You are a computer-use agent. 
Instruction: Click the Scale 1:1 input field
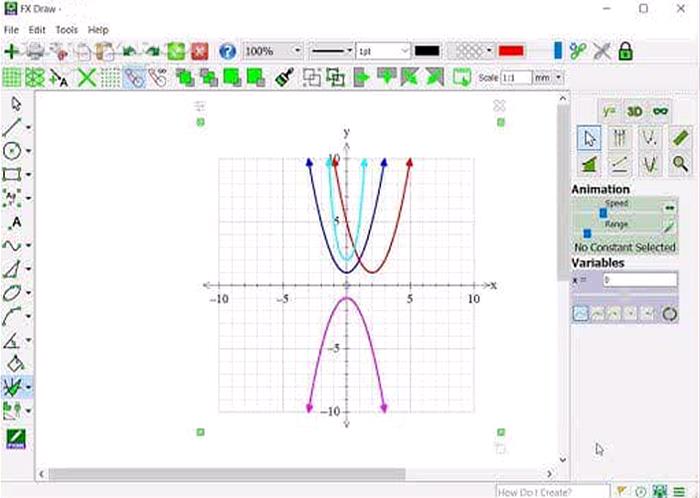point(517,78)
